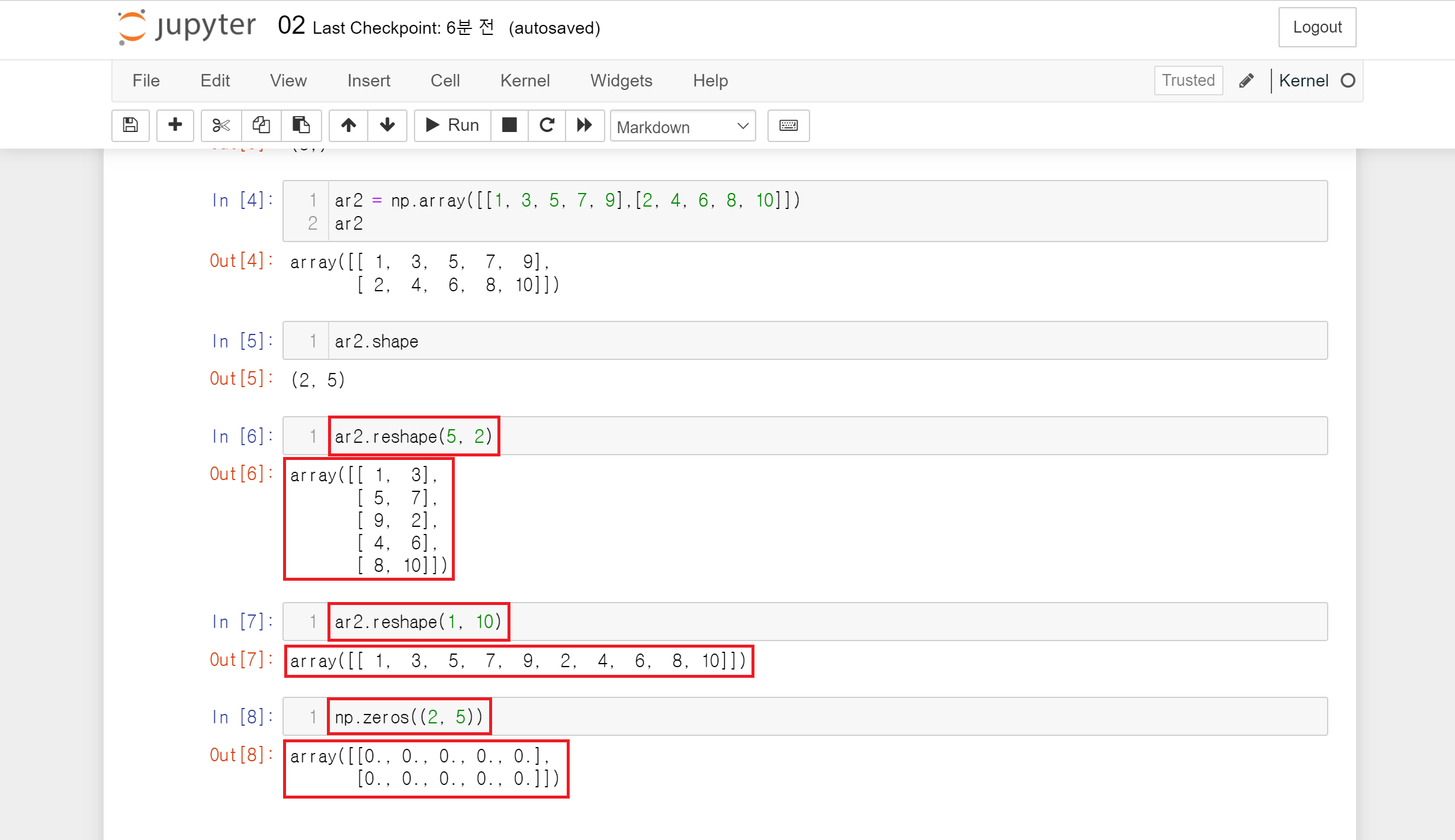Open the Markdown cell type dropdown
Image resolution: width=1455 pixels, height=840 pixels.
(682, 126)
